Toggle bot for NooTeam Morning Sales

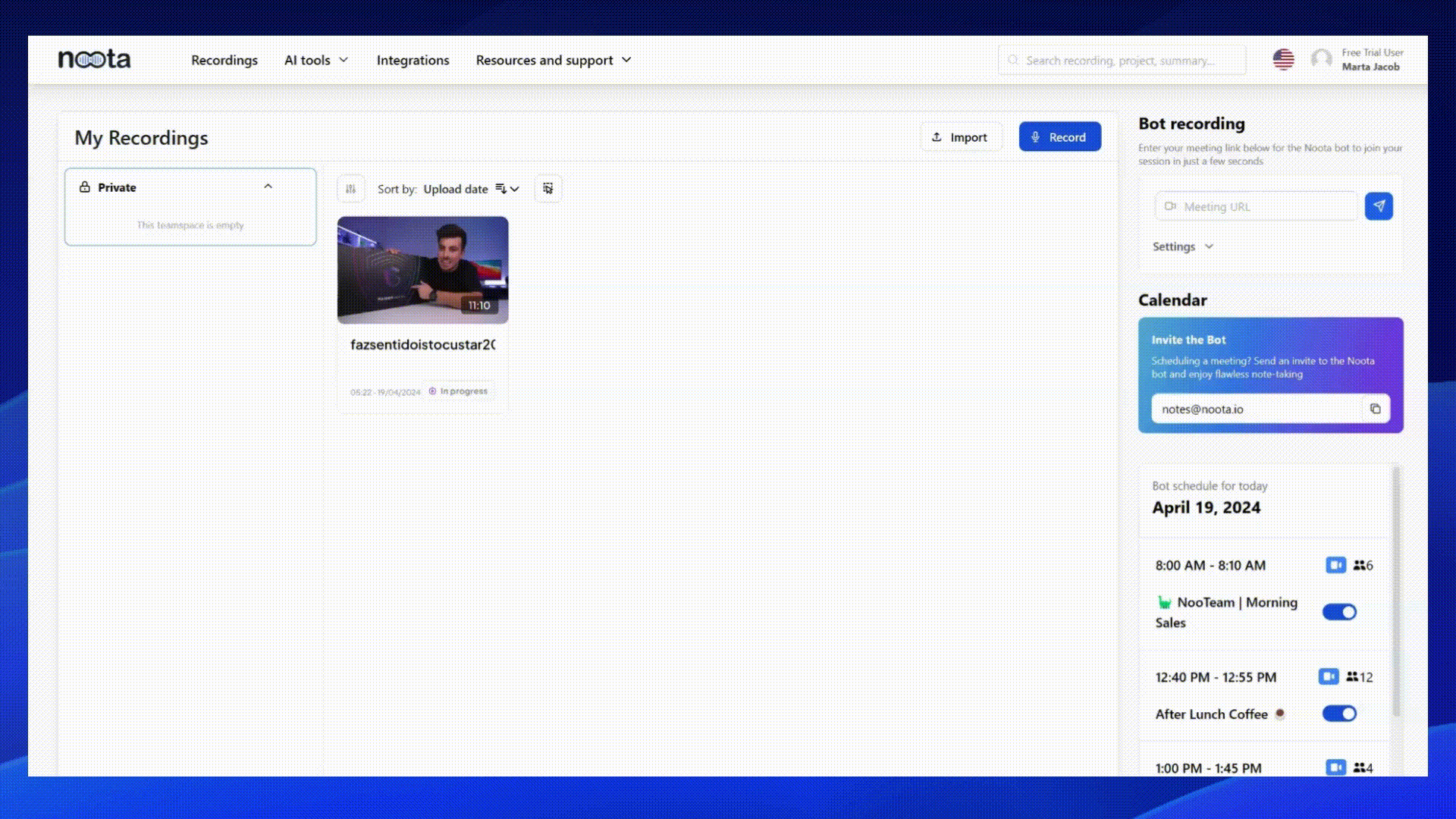click(x=1339, y=612)
